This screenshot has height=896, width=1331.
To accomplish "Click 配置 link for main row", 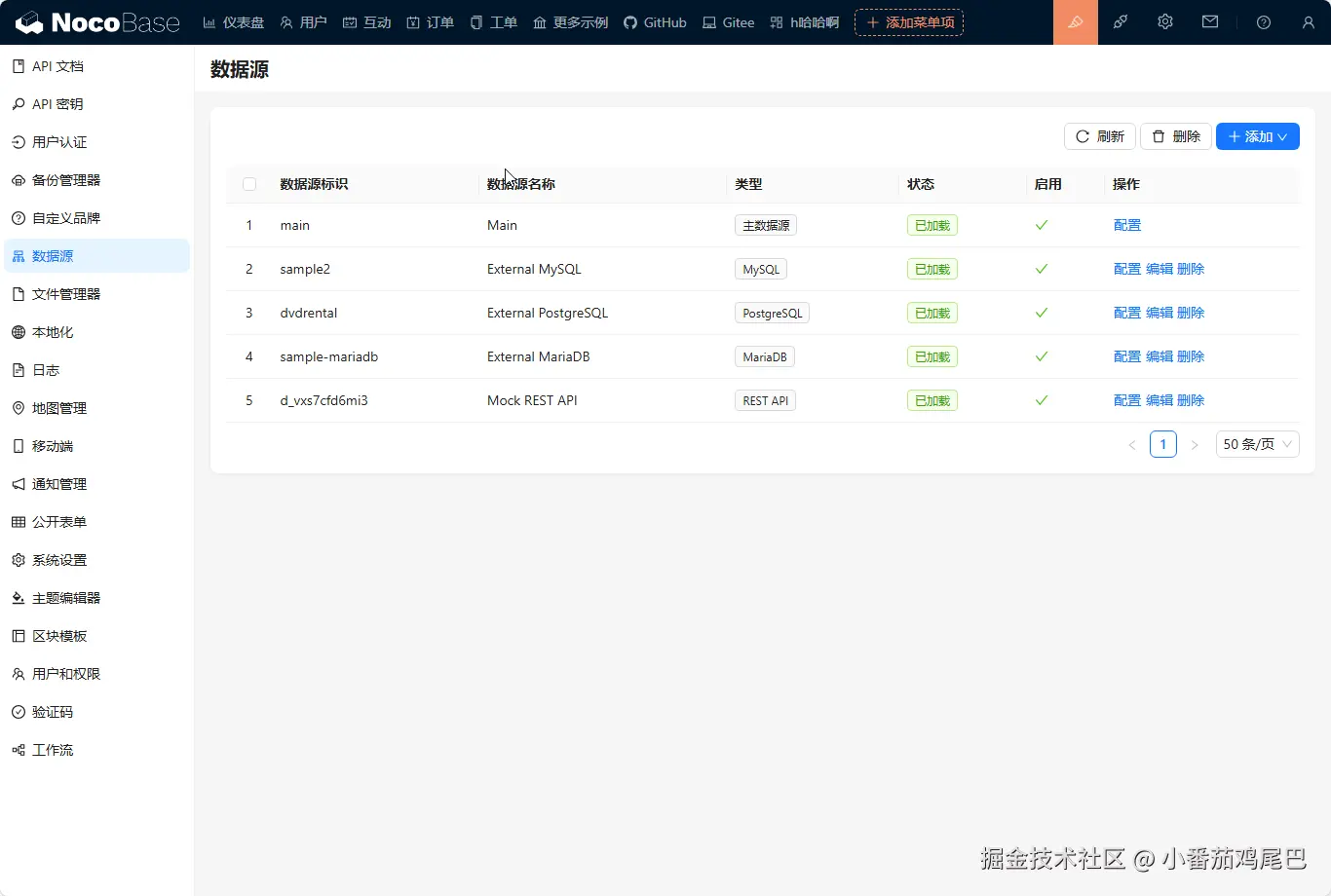I will click(1127, 225).
